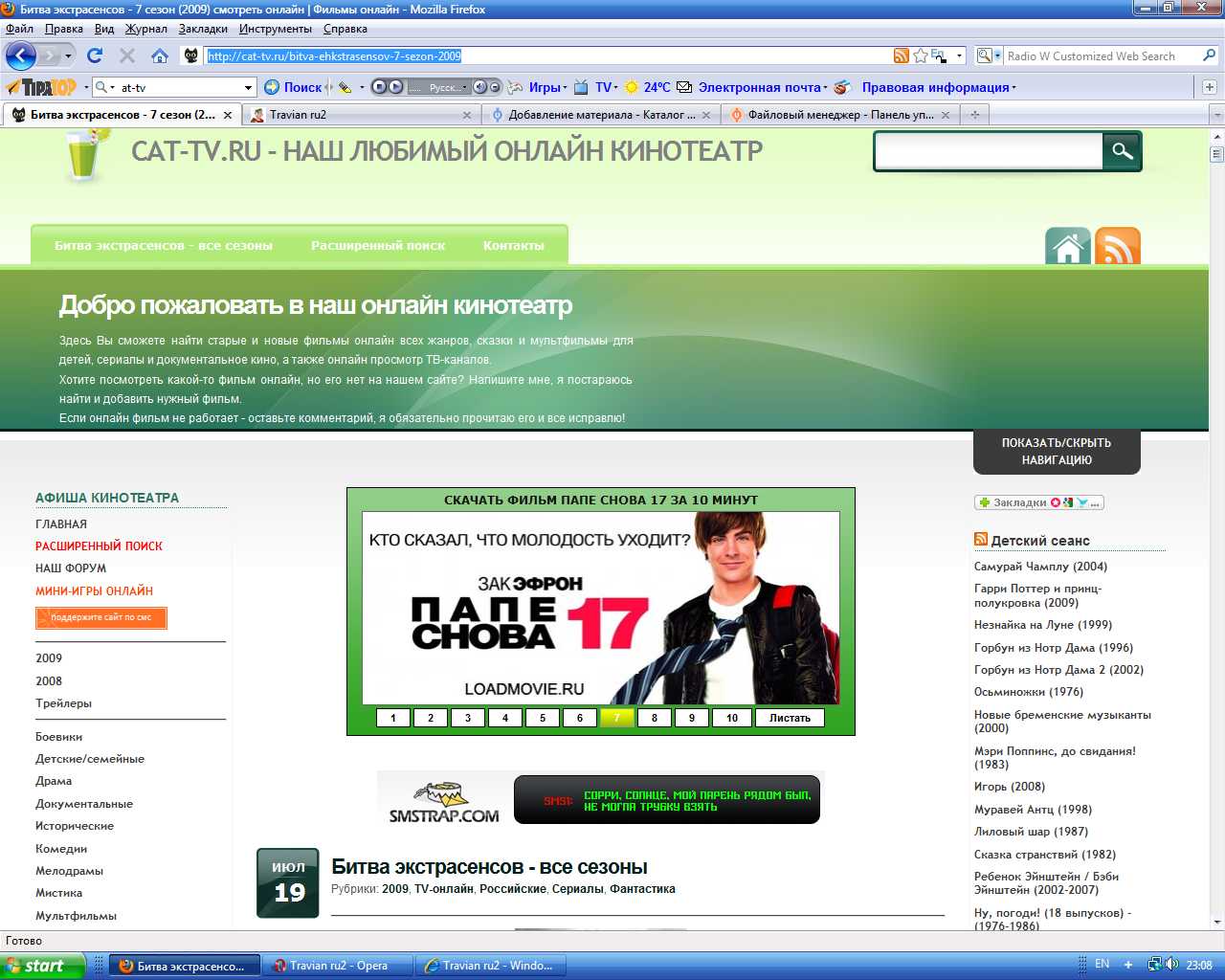Viewport: 1225px width, 980px height.
Task: Click the green home icon on website header
Action: point(1067,247)
